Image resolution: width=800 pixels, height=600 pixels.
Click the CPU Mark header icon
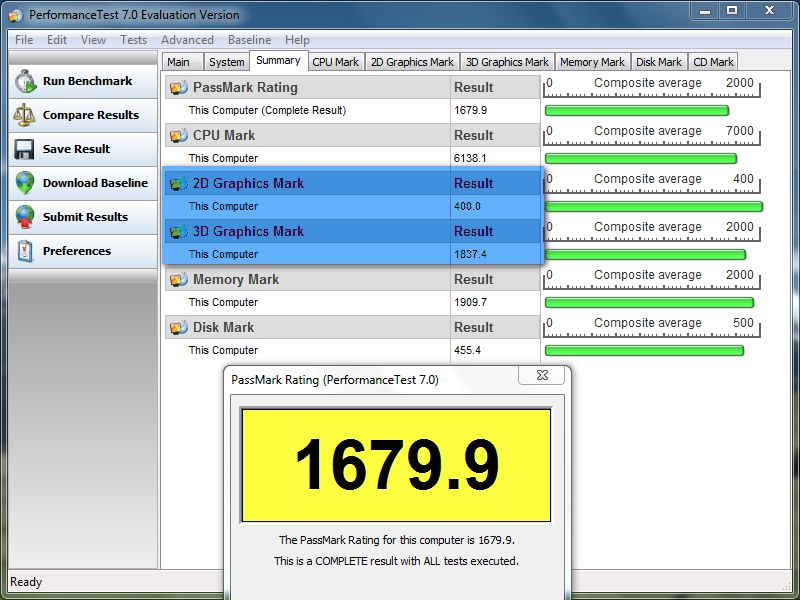(179, 136)
